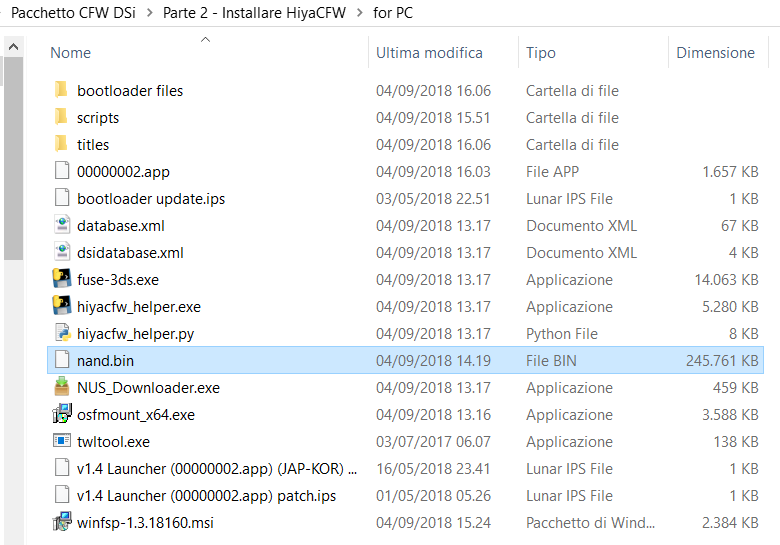
Task: Sort by the Dimensione column header
Action: (x=715, y=53)
